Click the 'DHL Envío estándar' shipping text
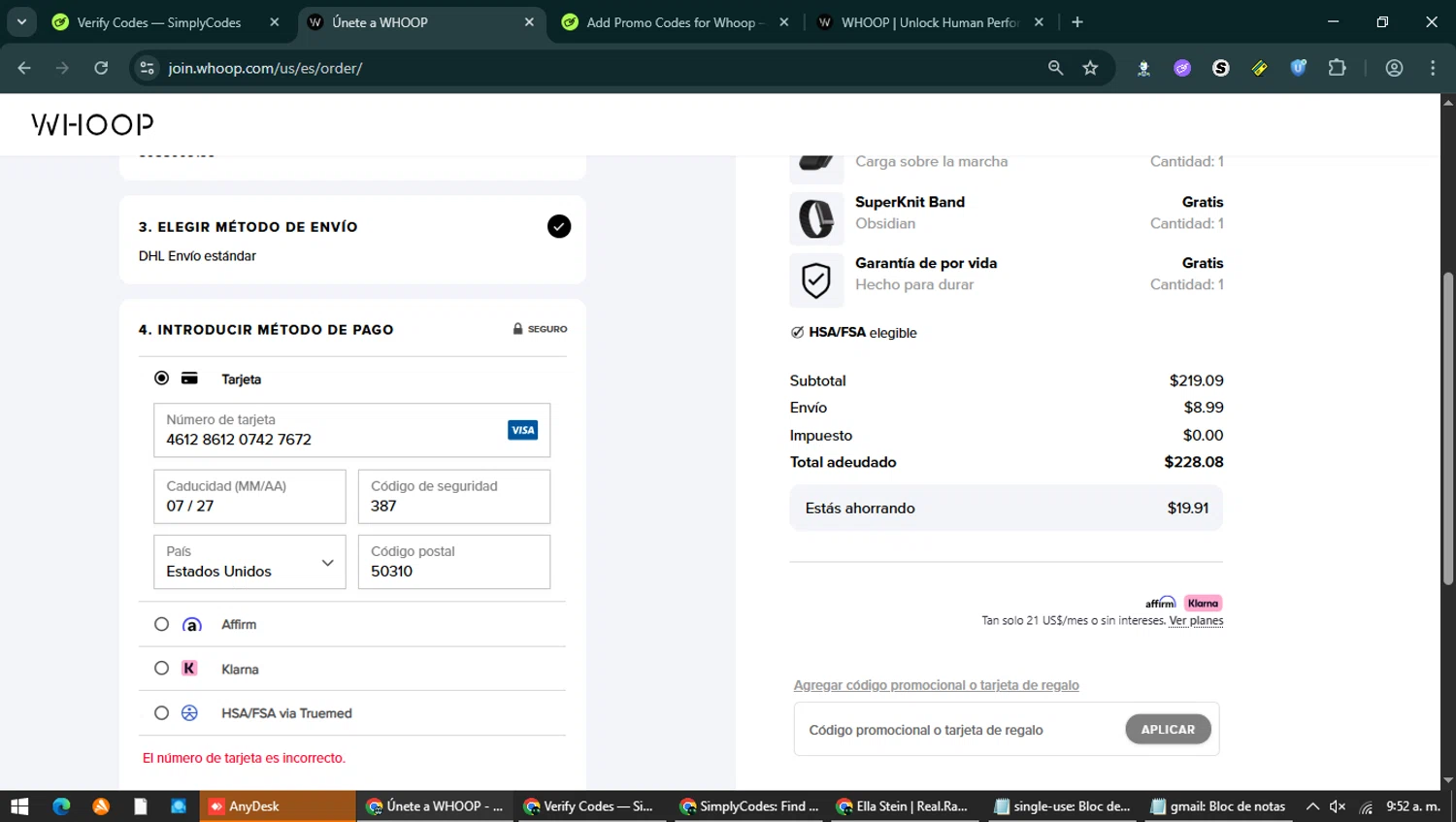1456x822 pixels. [197, 256]
